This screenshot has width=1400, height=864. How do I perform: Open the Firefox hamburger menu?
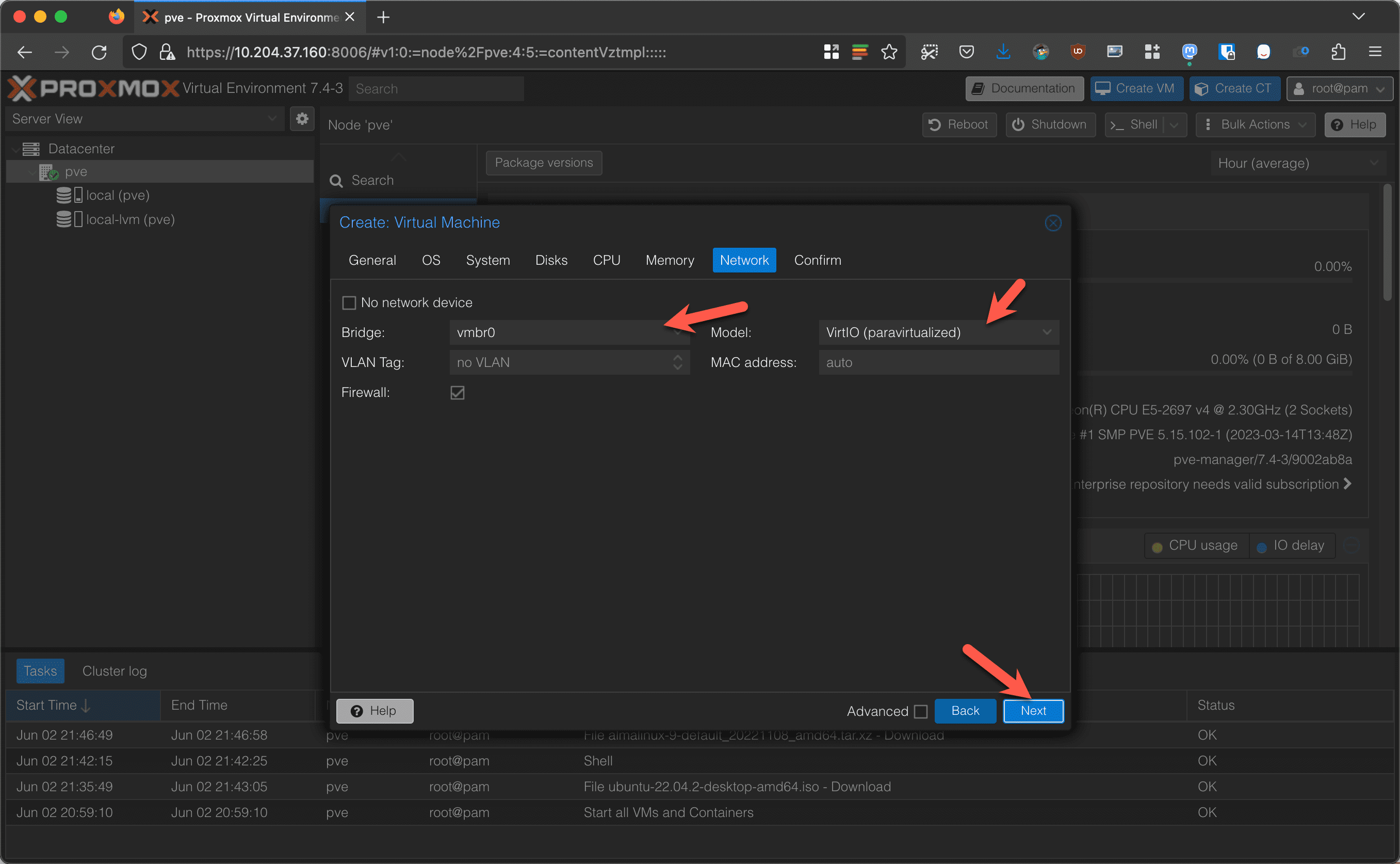pyautogui.click(x=1375, y=52)
